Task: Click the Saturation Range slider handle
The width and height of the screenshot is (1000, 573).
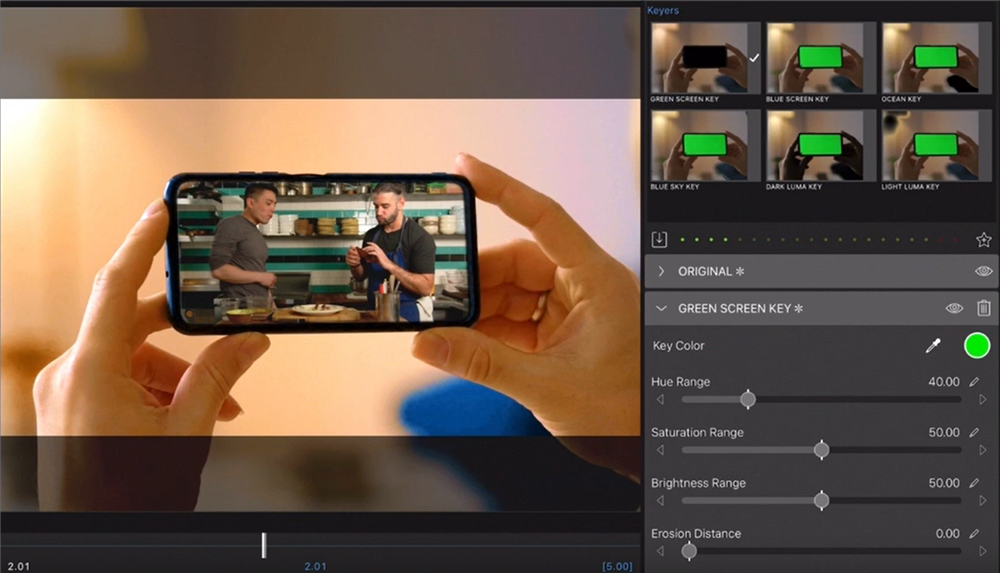Action: tap(821, 450)
